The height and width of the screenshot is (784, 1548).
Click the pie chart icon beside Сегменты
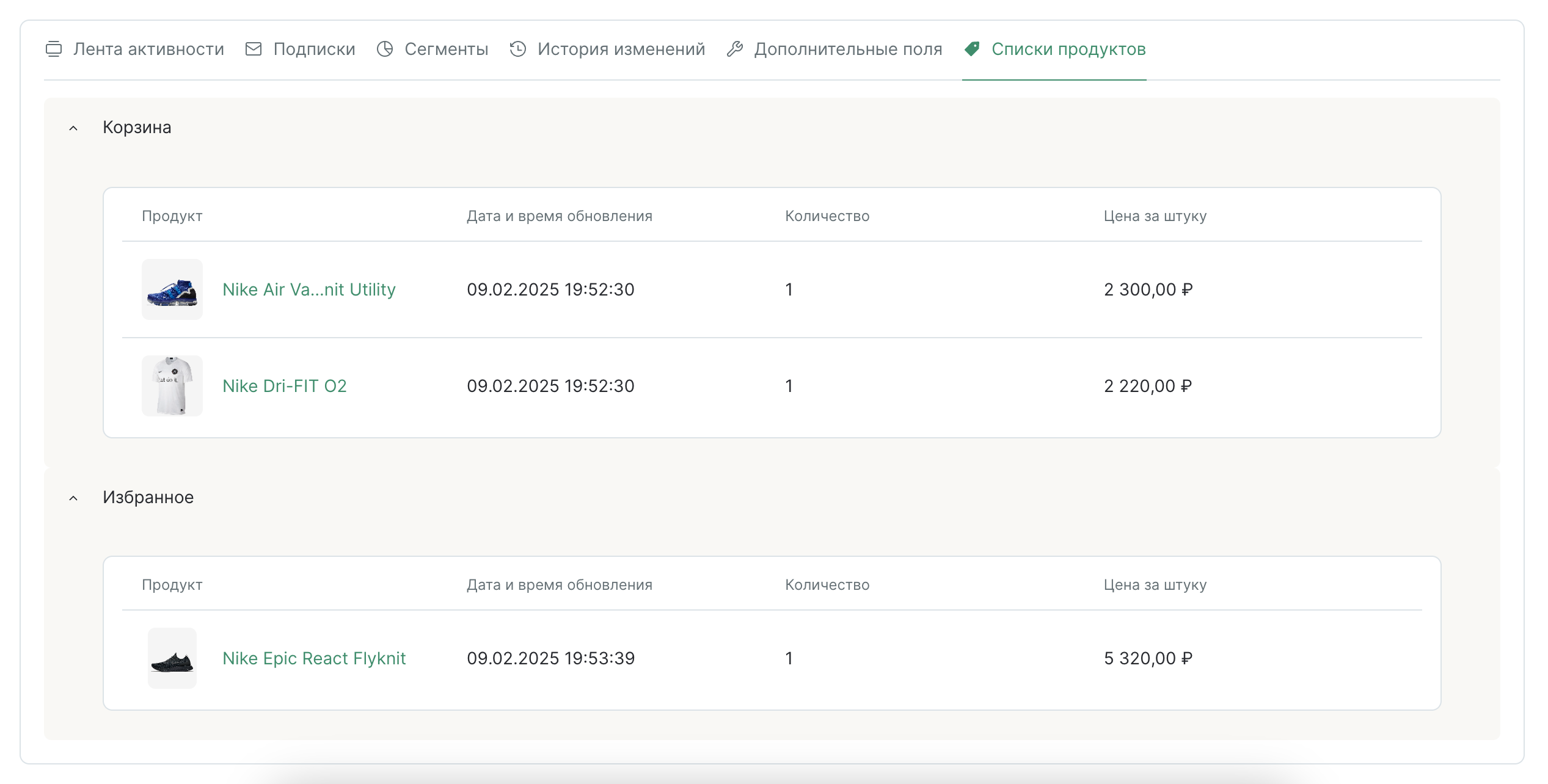coord(385,49)
